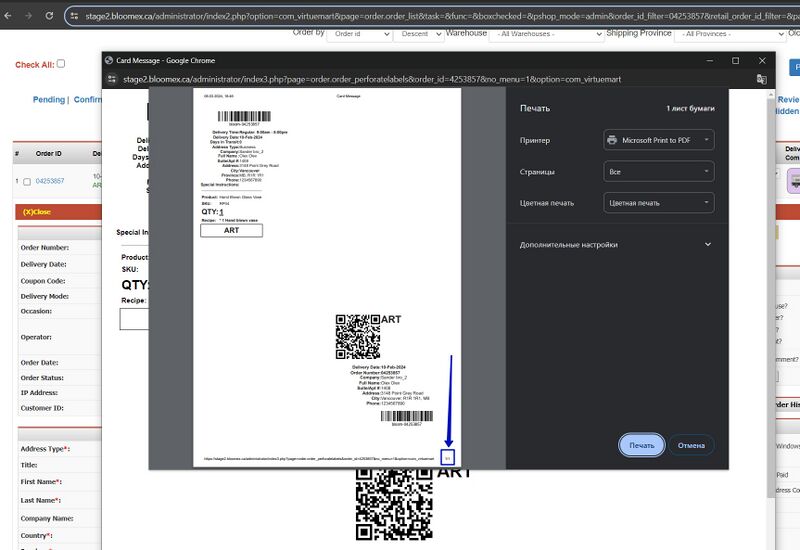
Task: Click the Печать print button
Action: click(641, 445)
